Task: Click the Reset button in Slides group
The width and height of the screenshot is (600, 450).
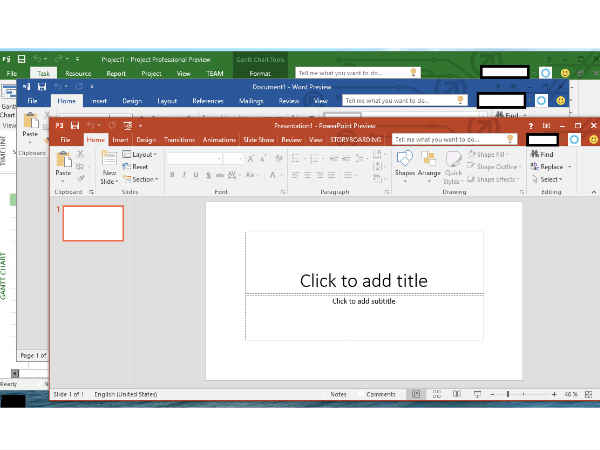Action: coord(139,167)
